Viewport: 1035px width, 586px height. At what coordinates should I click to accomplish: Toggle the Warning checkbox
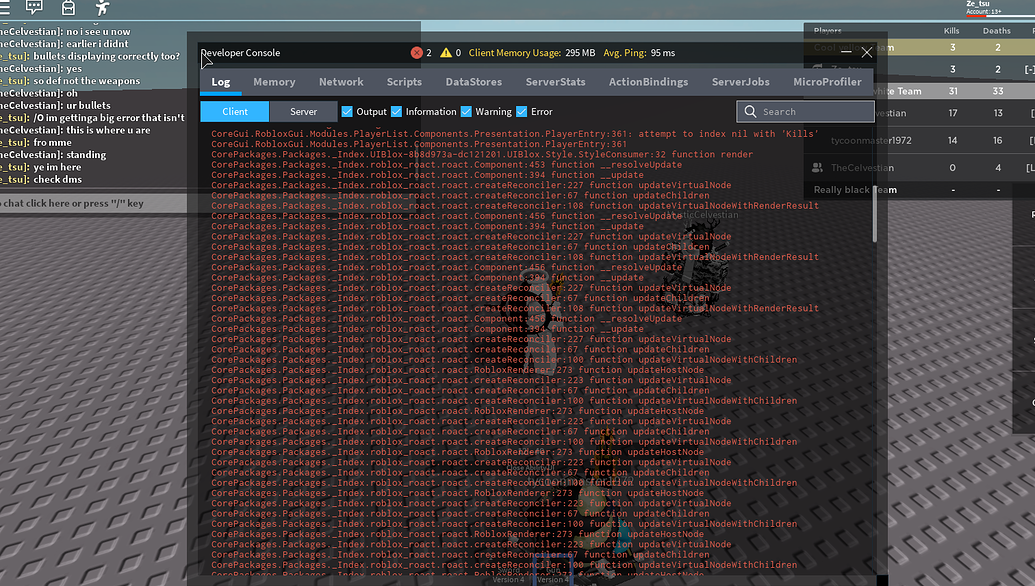(x=466, y=112)
